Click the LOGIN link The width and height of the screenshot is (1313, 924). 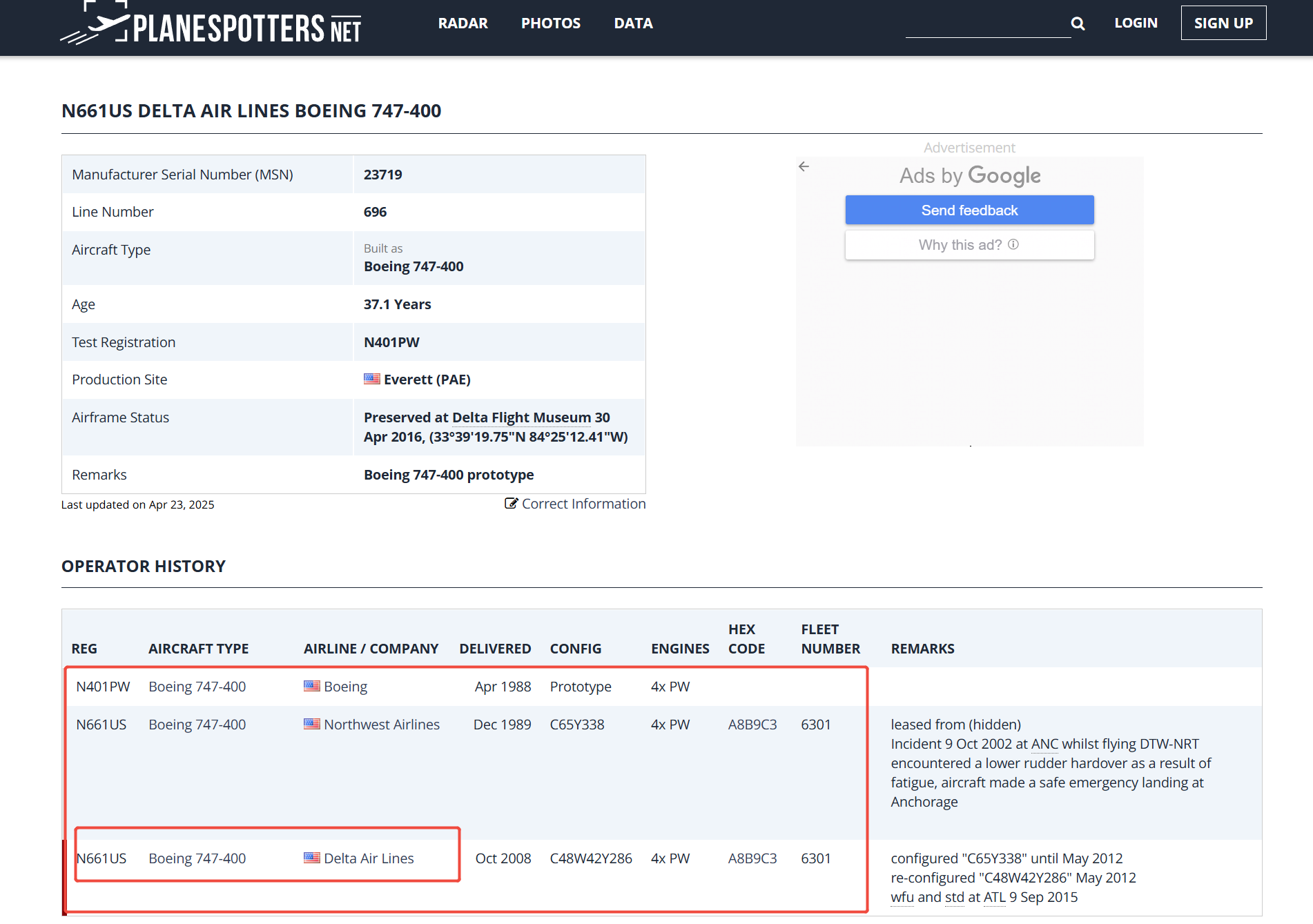tap(1136, 23)
